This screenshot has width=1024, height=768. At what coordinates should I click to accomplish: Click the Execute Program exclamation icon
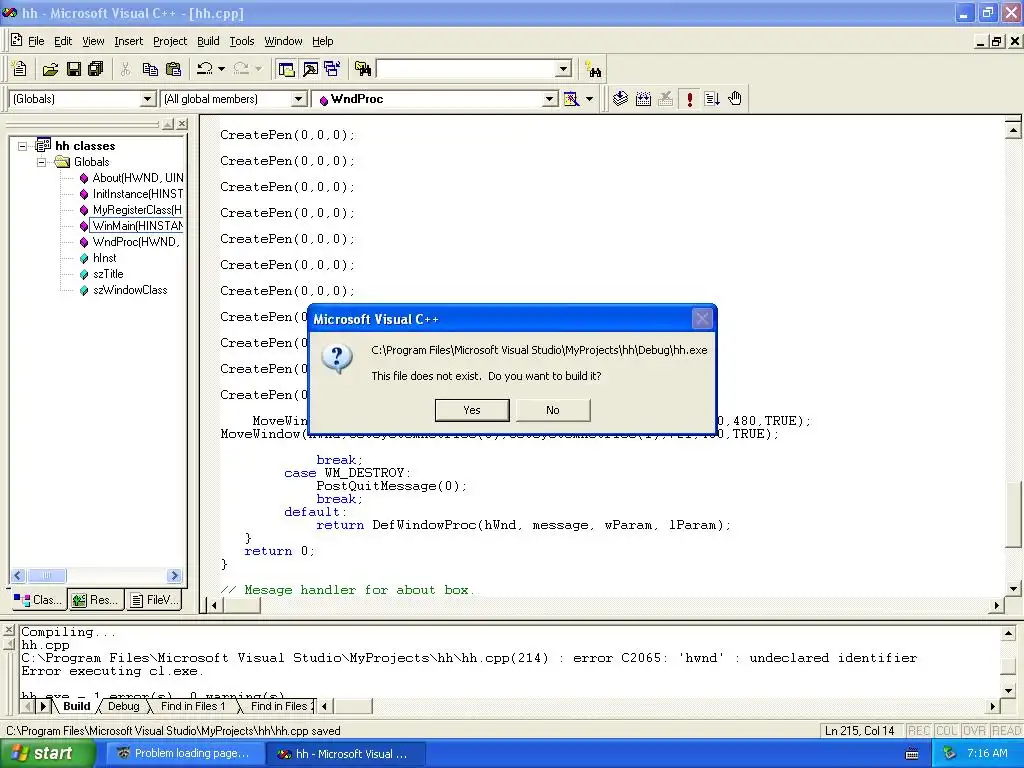(689, 99)
